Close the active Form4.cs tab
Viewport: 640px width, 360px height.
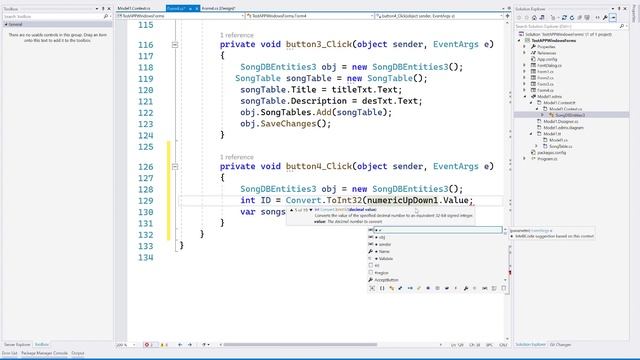[x=197, y=8]
